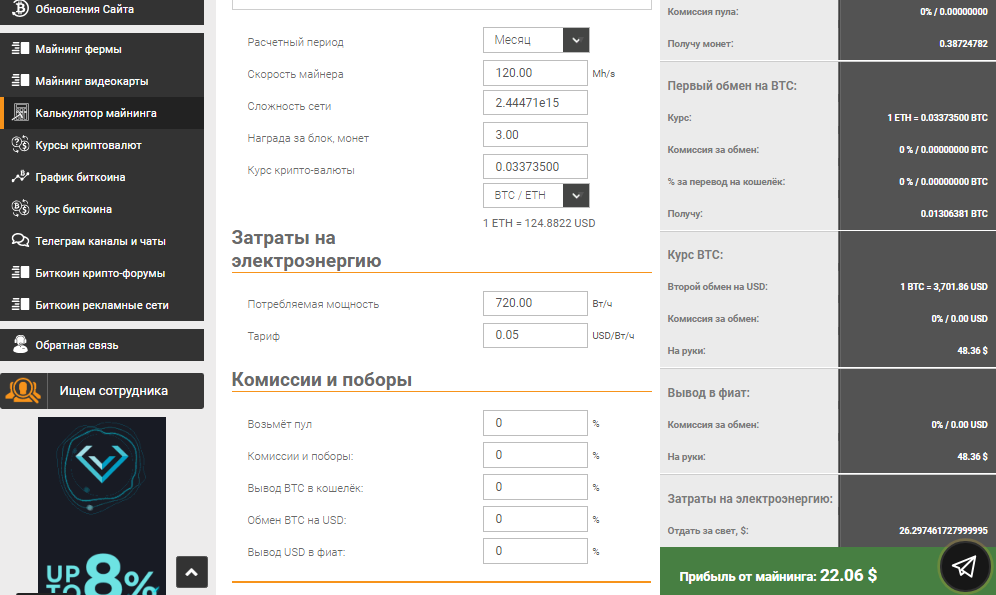Click the Прибыль от майнинга 22.06 $ result

click(778, 575)
